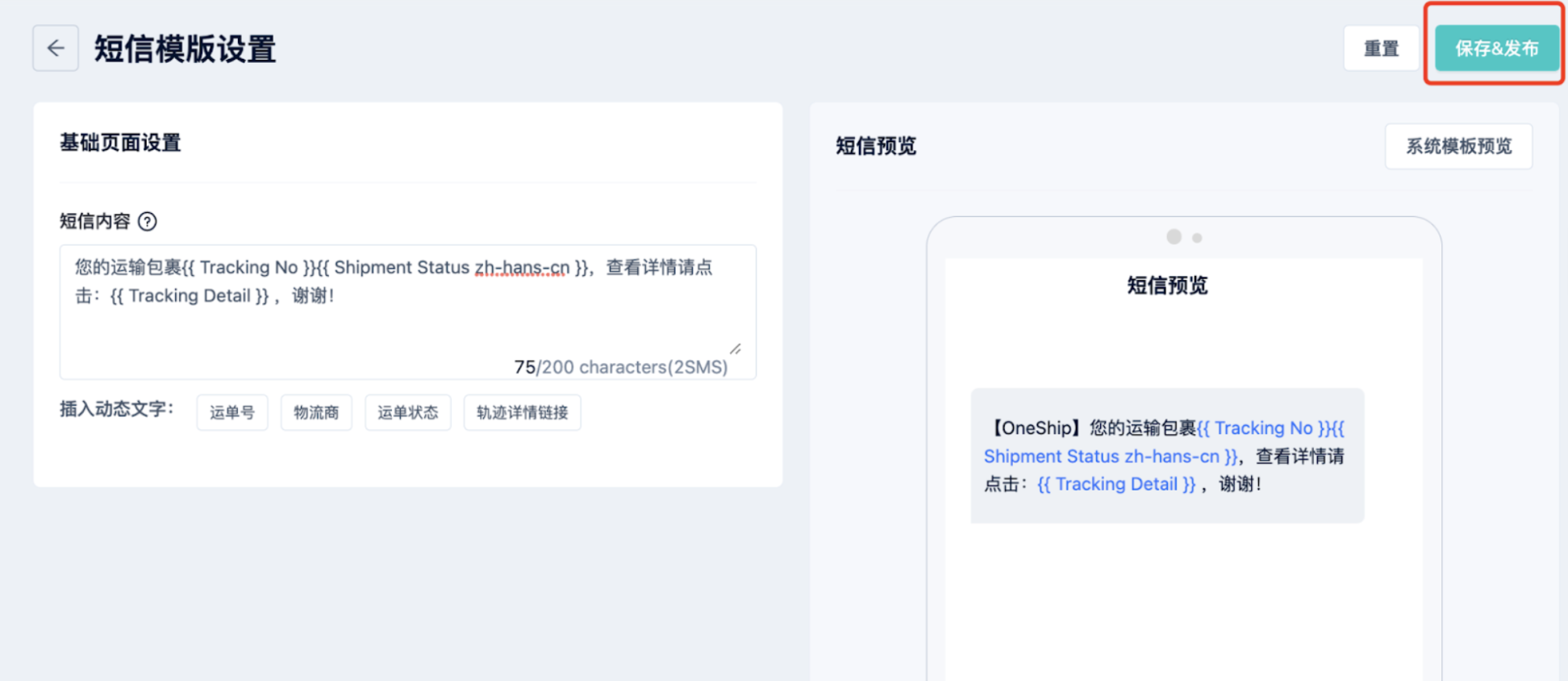Insert 运单号 dynamic text tag

pos(232,412)
